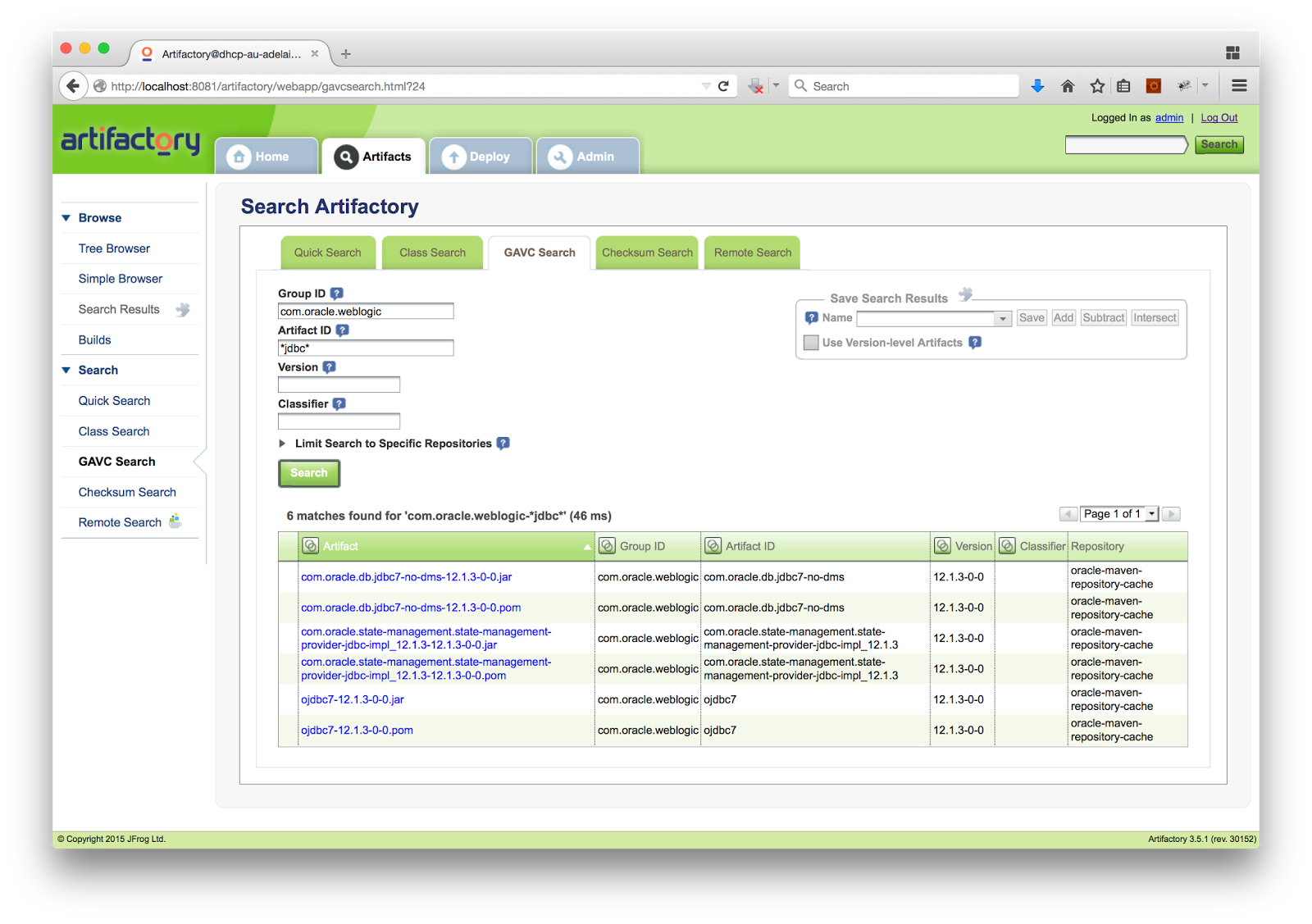
Task: Open Tree Browser in the sidebar
Action: [x=114, y=248]
